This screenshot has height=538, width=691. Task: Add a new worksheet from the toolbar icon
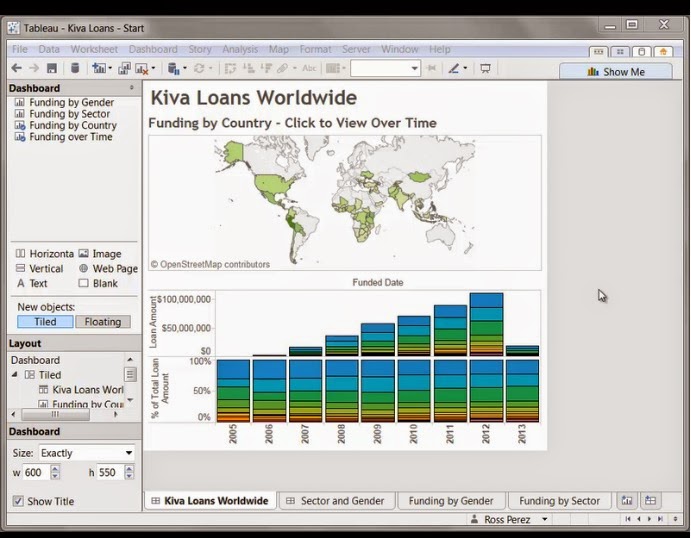click(x=99, y=68)
